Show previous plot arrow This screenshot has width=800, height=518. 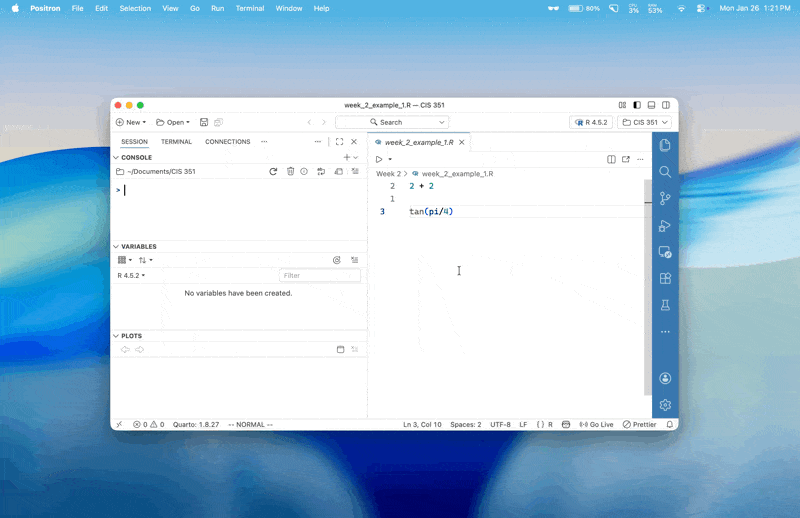point(125,350)
